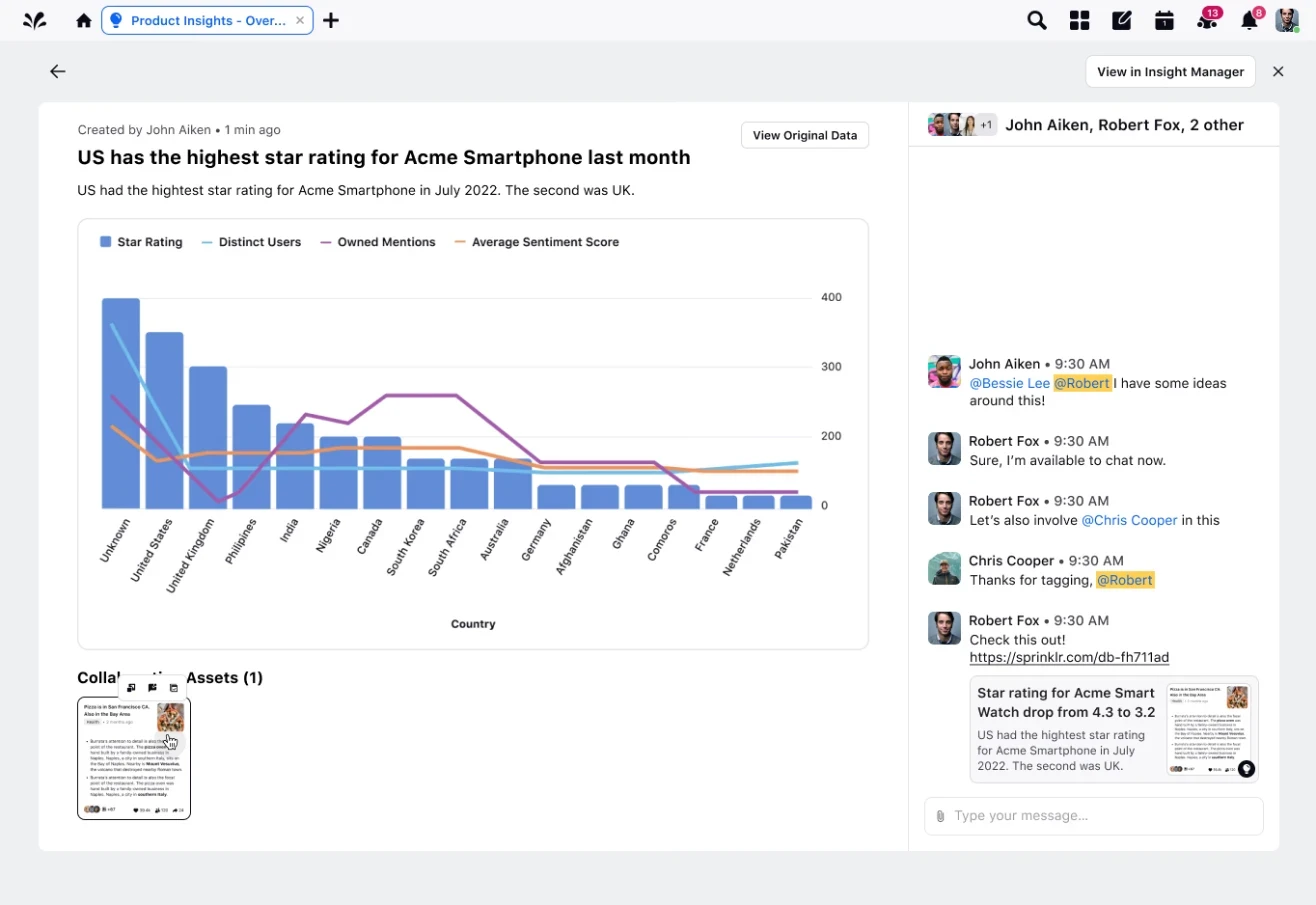This screenshot has width=1316, height=905.
Task: Open the notifications bell with the 8 badge
Action: click(x=1251, y=19)
